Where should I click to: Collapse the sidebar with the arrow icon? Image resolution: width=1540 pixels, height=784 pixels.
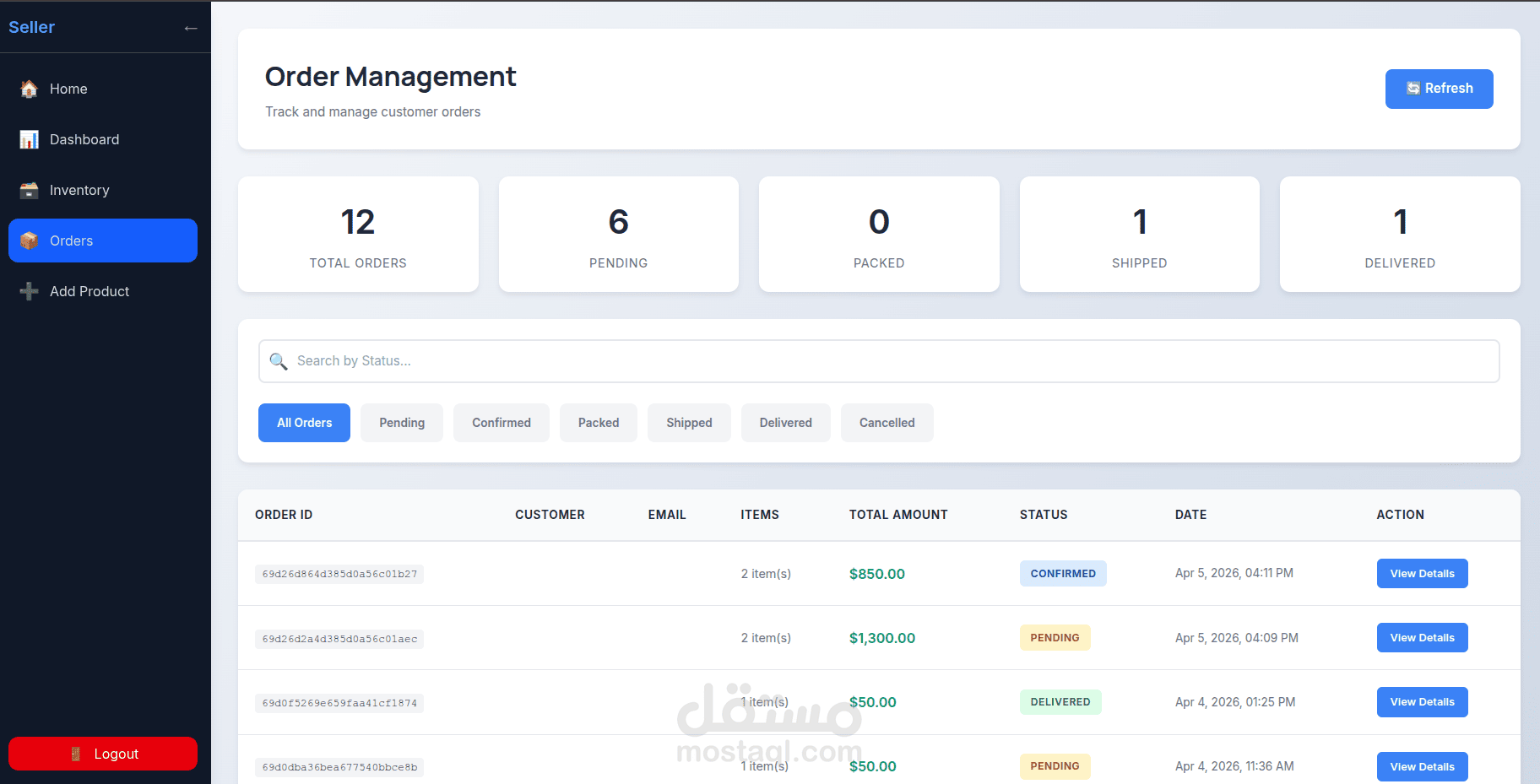191,28
